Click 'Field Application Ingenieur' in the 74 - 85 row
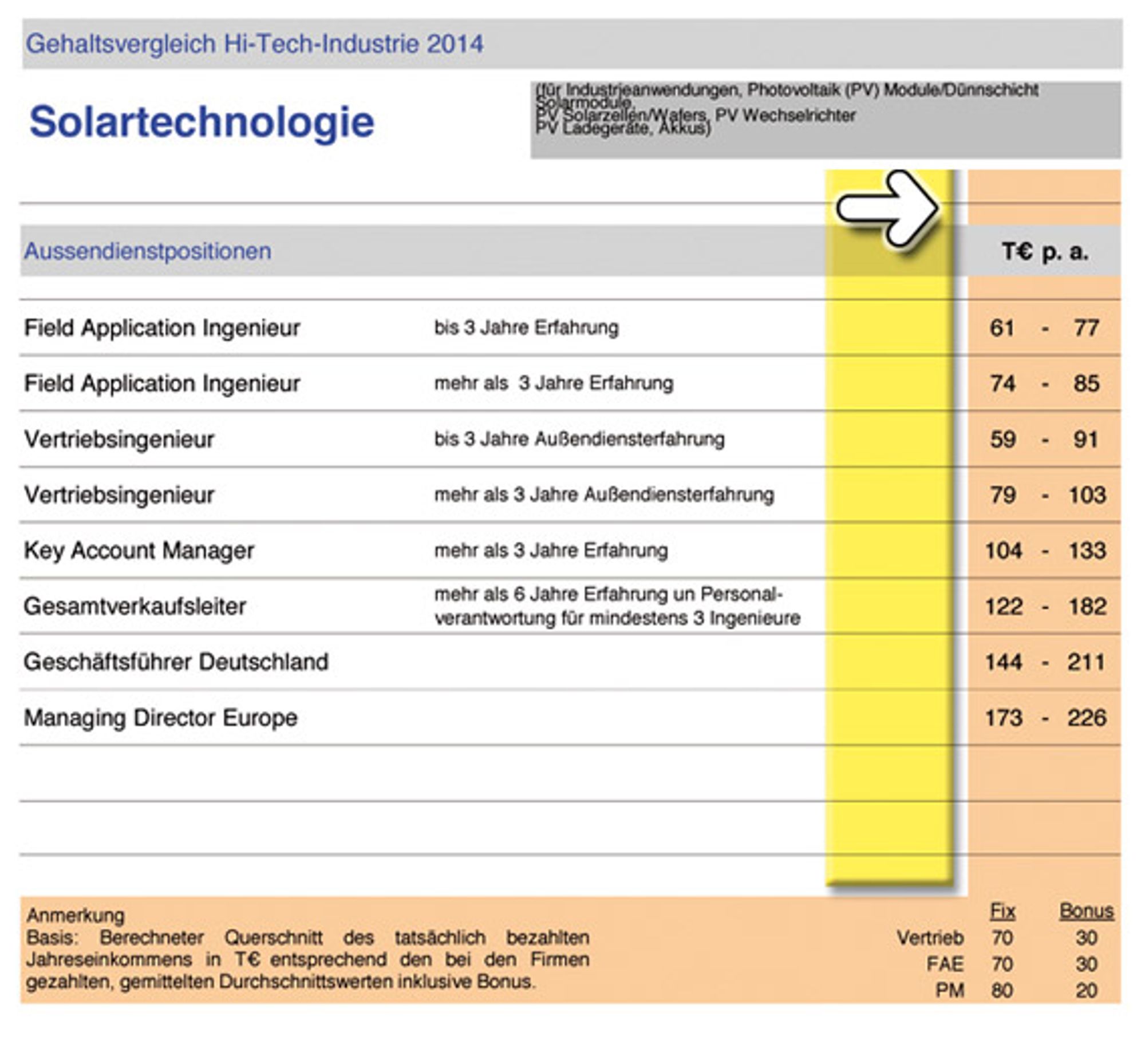This screenshot has height=1064, width=1145. pos(162,383)
